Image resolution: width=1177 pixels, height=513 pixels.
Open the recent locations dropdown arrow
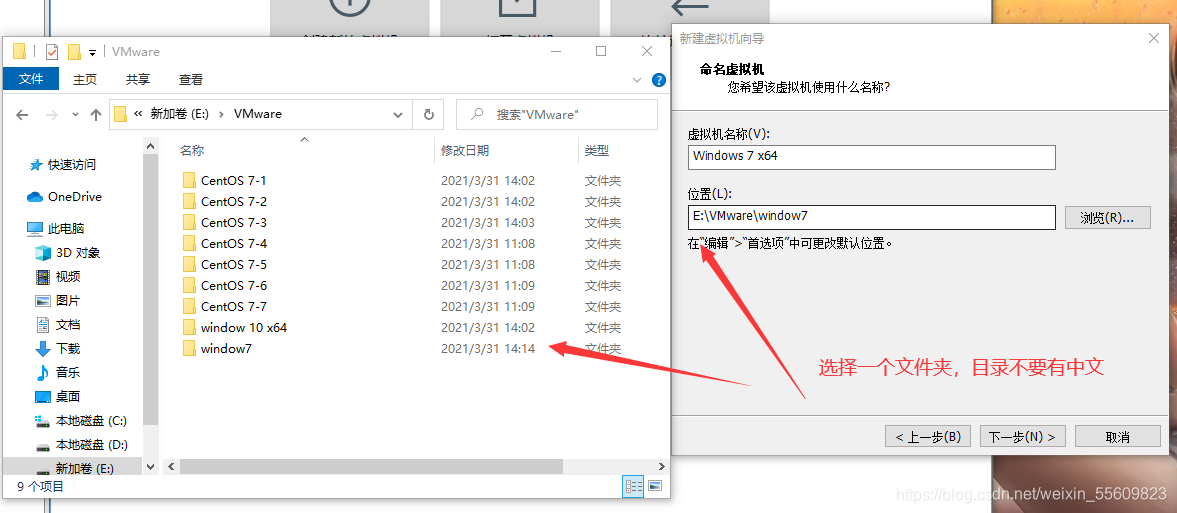75,115
